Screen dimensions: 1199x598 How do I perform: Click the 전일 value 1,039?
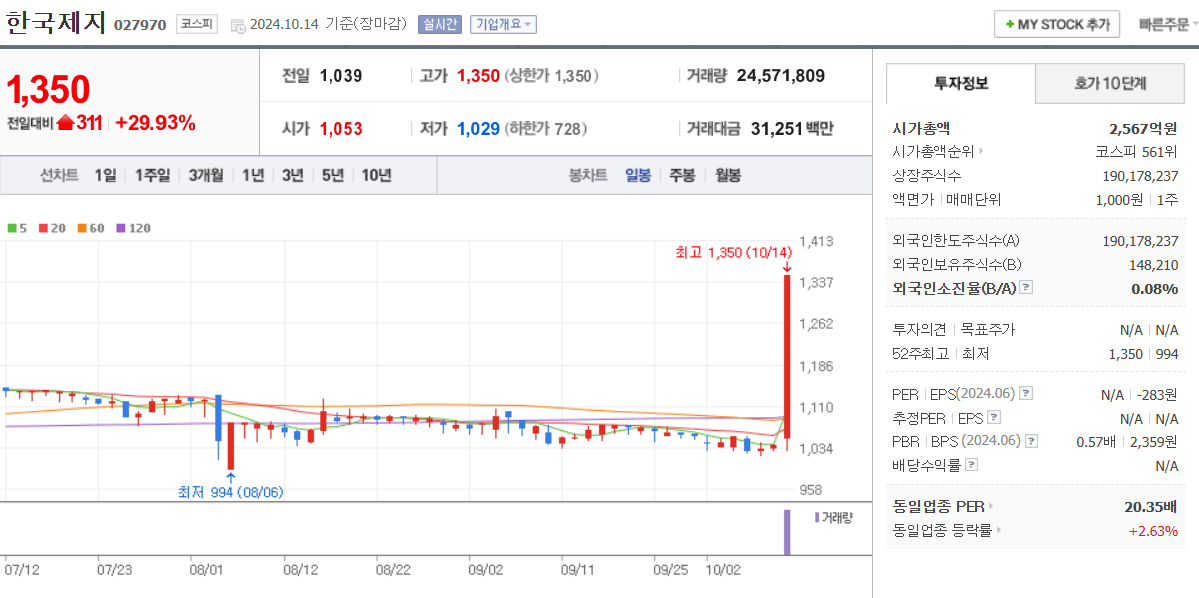[x=341, y=76]
